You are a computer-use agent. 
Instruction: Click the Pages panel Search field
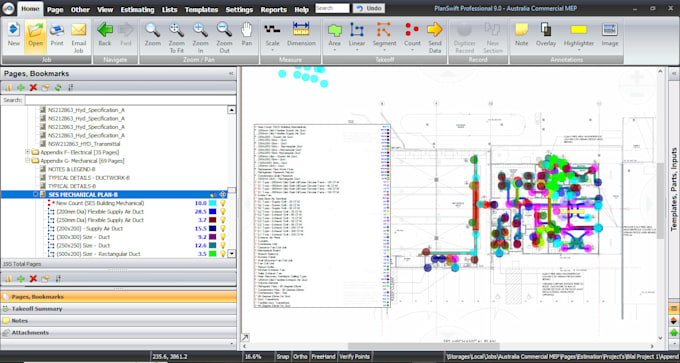[130, 100]
